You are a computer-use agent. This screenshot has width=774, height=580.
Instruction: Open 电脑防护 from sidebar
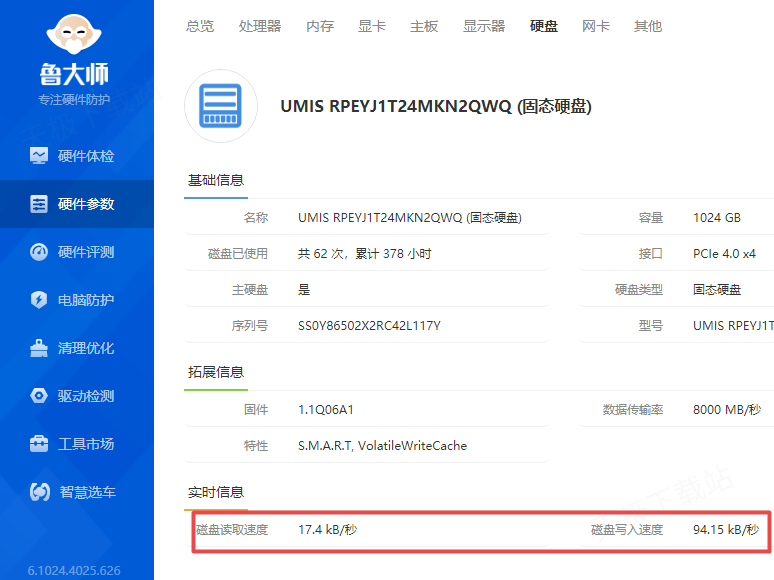(x=77, y=300)
